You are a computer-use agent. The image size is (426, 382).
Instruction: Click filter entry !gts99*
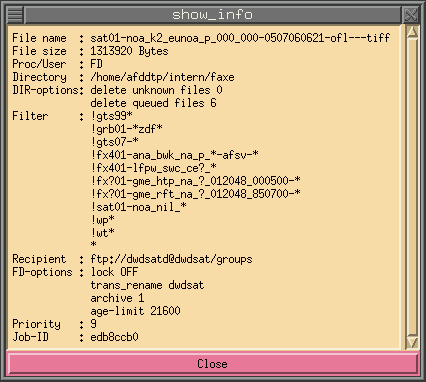[112, 116]
